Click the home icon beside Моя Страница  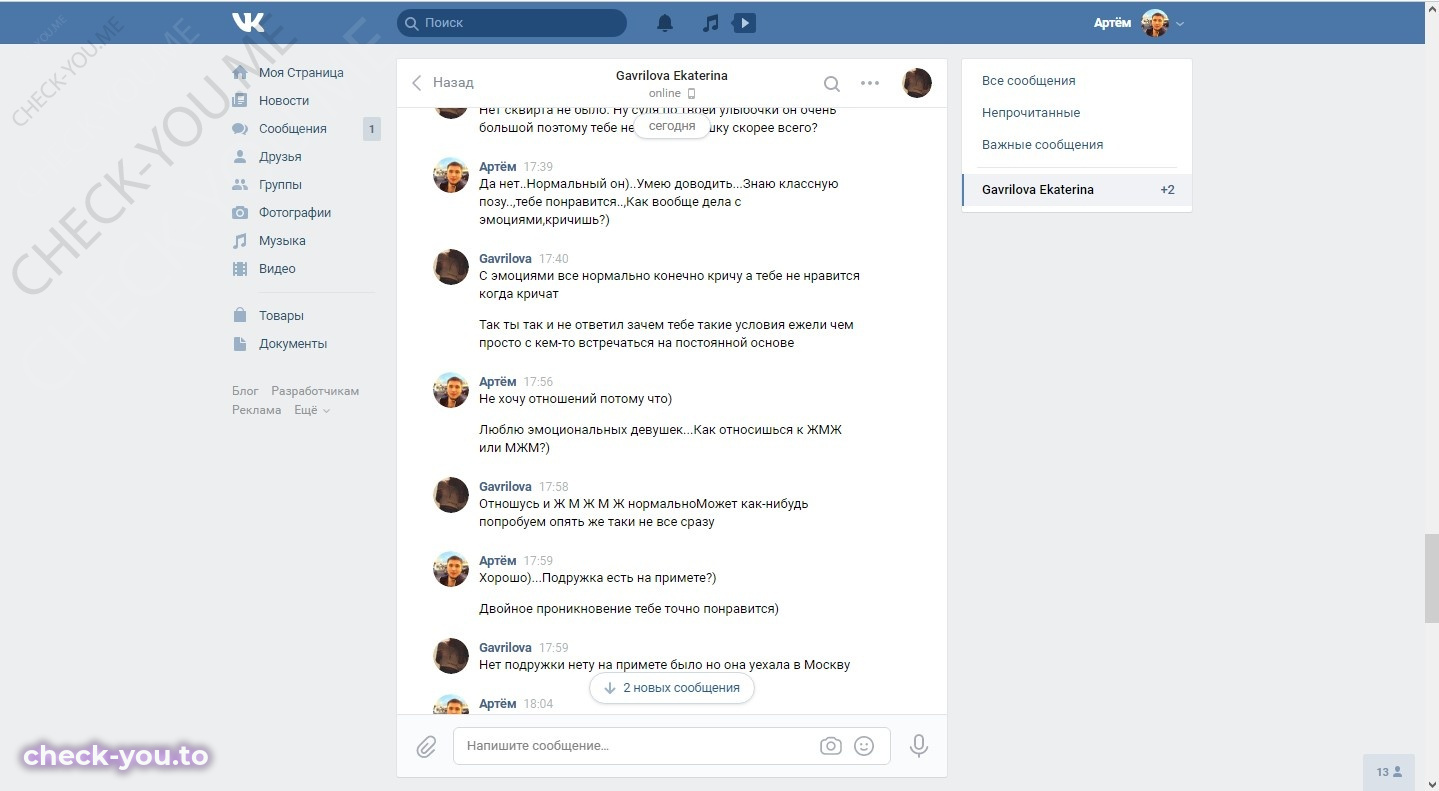pyautogui.click(x=240, y=73)
